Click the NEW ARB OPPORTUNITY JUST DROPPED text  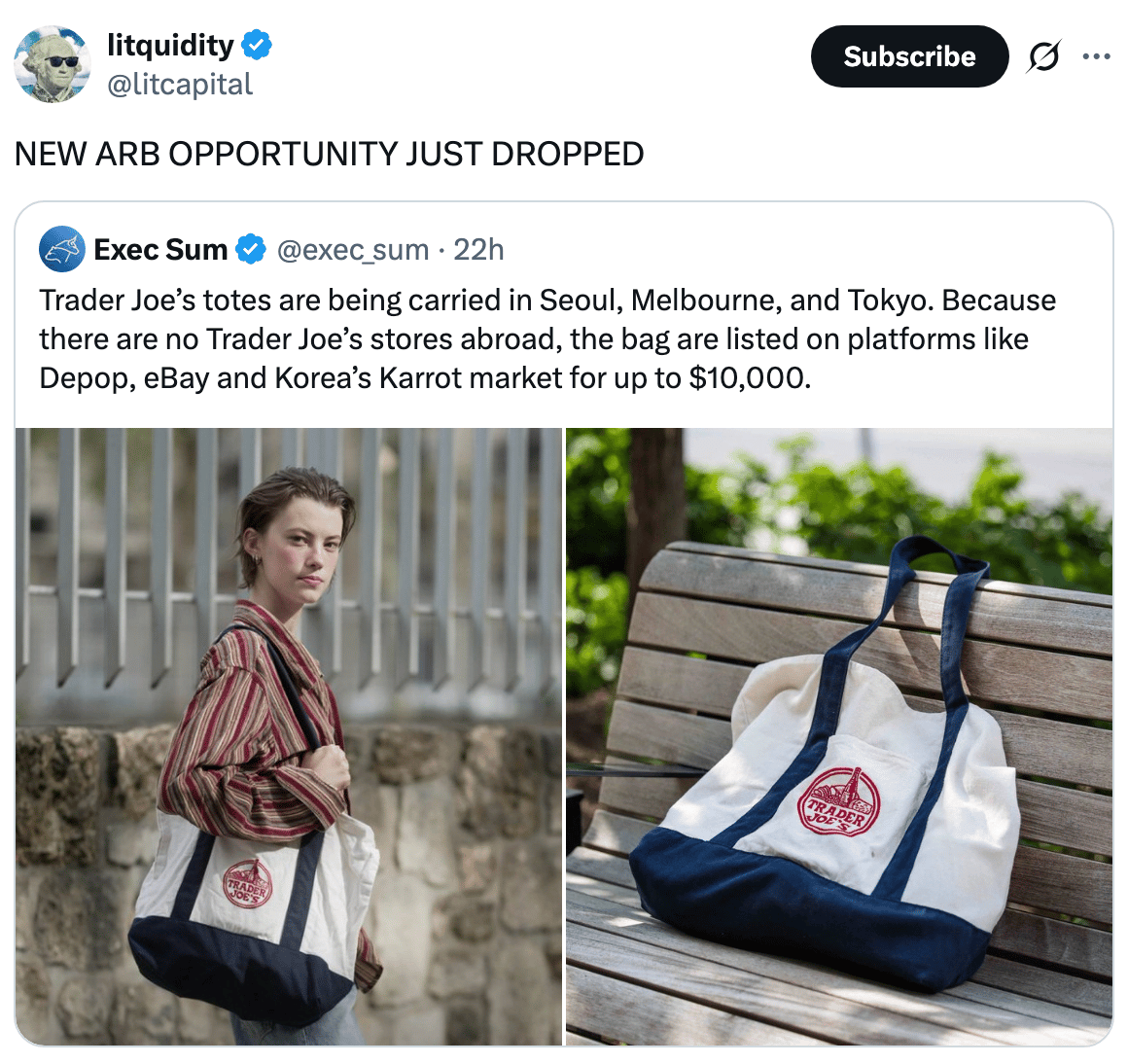tap(329, 154)
